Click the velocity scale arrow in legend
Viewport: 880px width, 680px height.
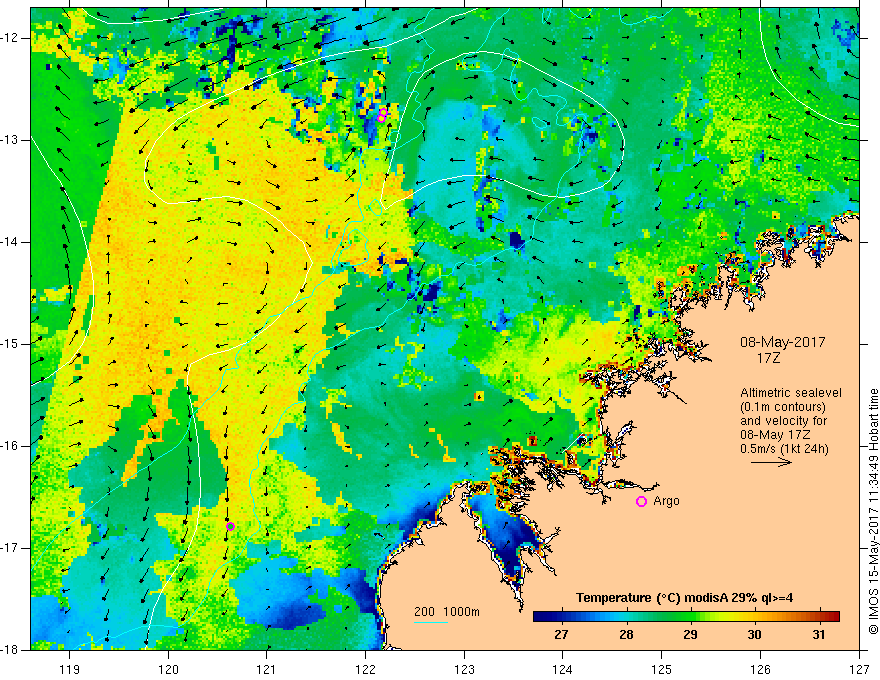771,463
